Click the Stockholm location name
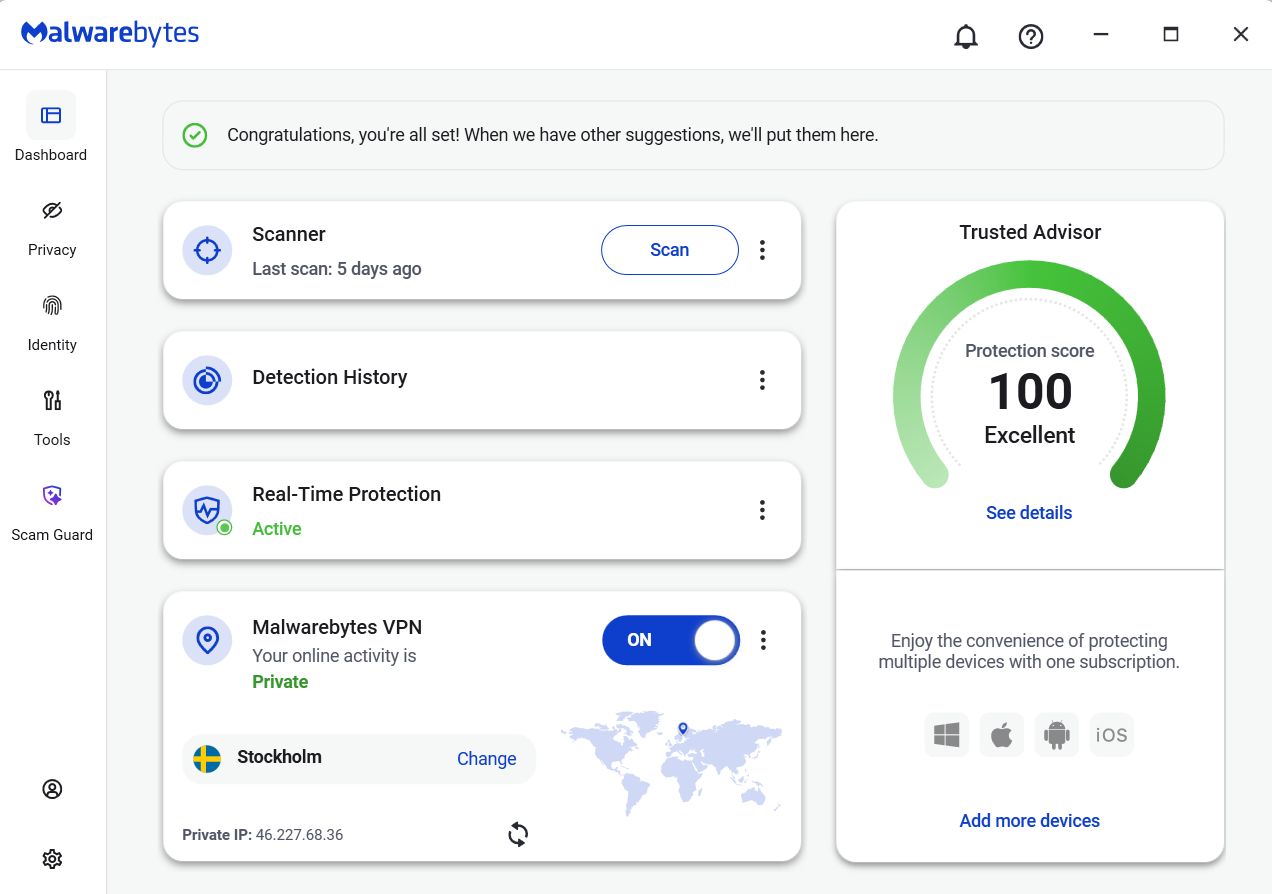The width and height of the screenshot is (1272, 894). tap(279, 757)
